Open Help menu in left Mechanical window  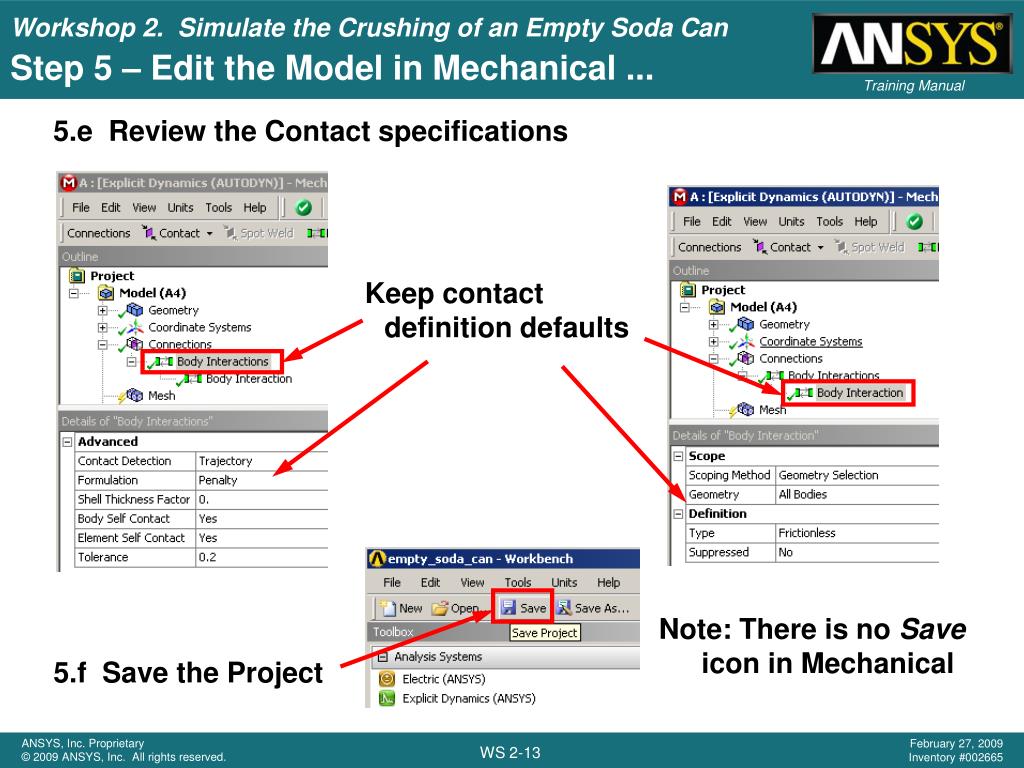click(x=255, y=208)
